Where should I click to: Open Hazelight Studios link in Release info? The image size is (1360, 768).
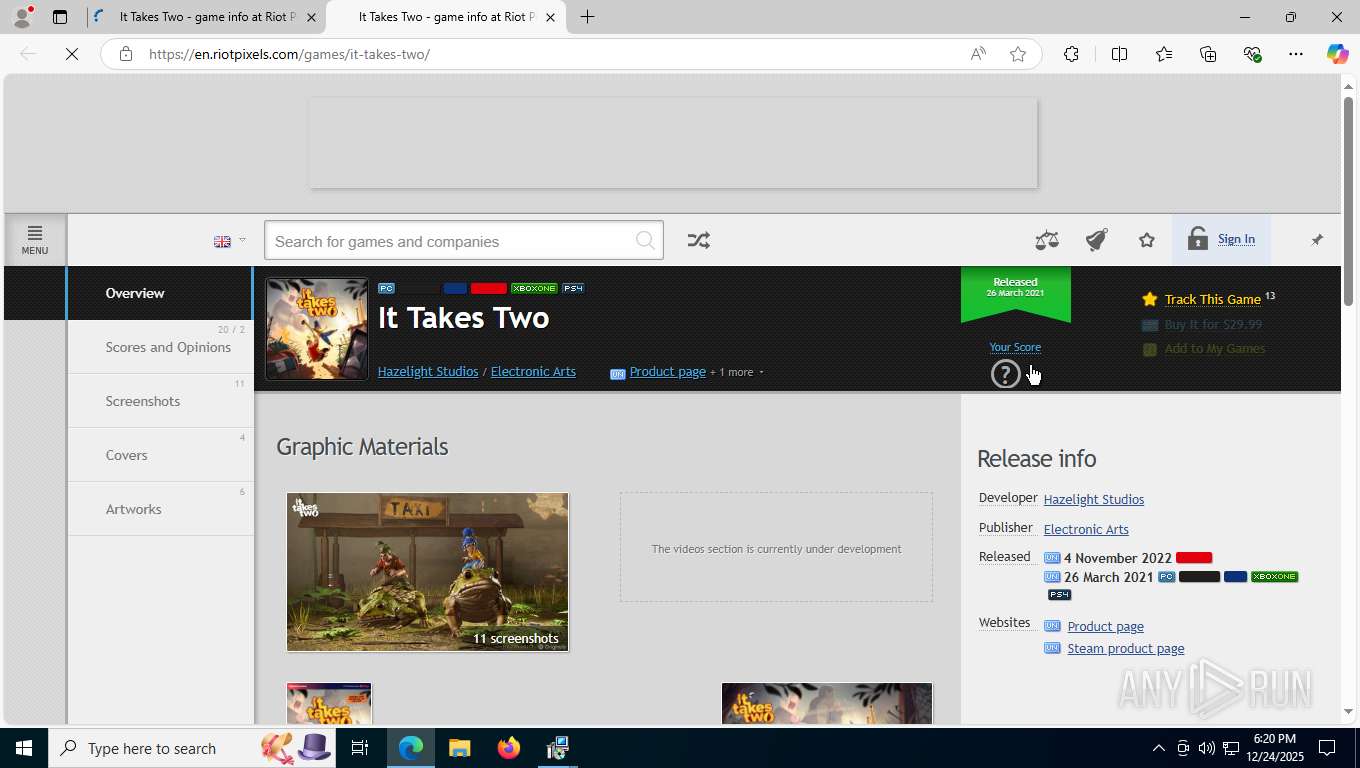[x=1093, y=499]
